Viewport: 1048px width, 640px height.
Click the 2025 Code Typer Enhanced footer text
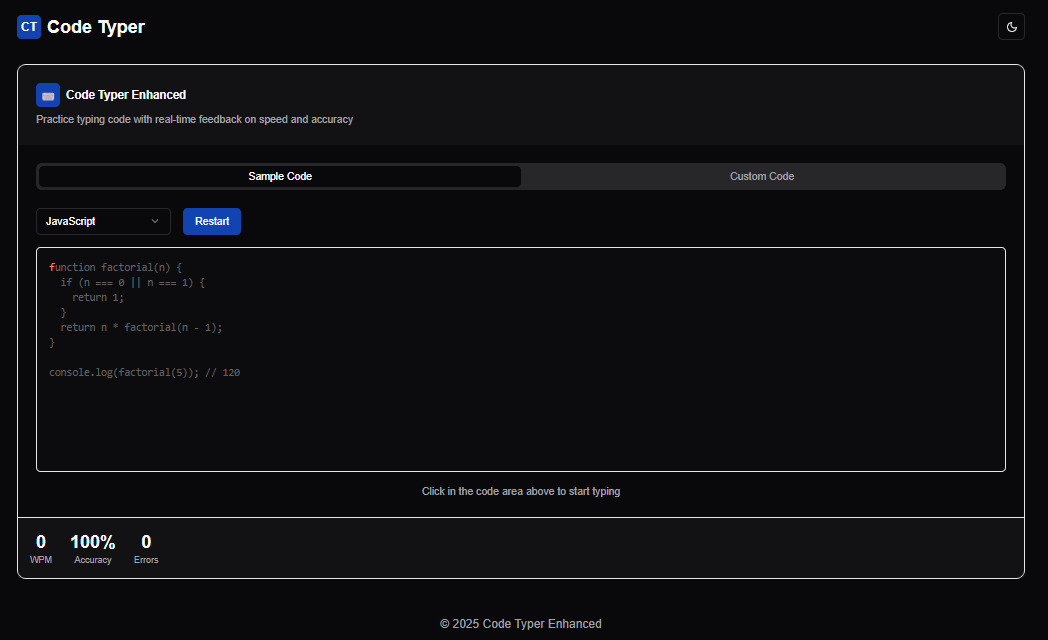pyautogui.click(x=520, y=623)
